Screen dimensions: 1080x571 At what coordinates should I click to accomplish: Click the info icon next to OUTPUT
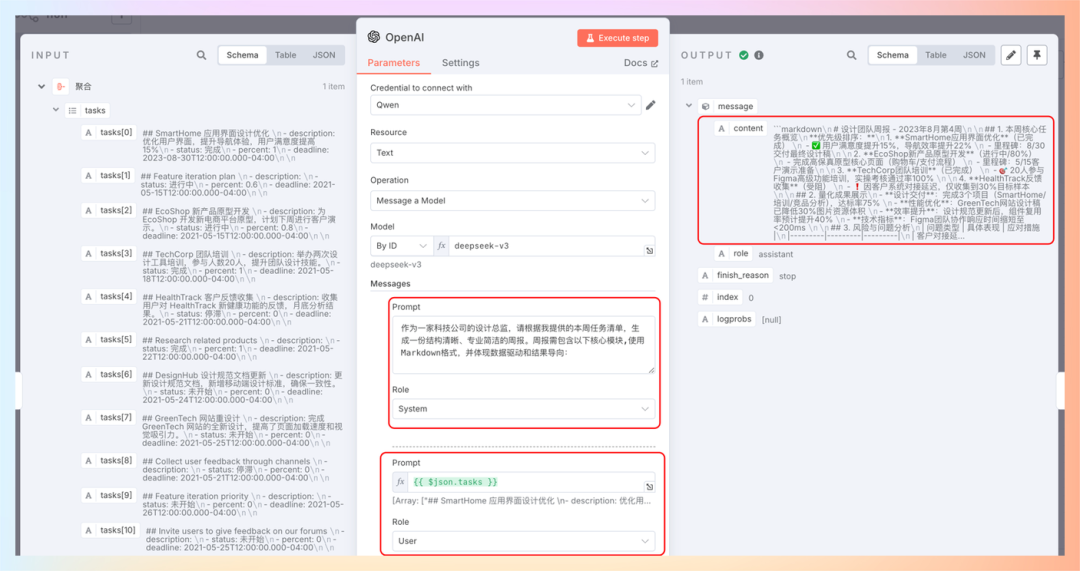(x=759, y=55)
